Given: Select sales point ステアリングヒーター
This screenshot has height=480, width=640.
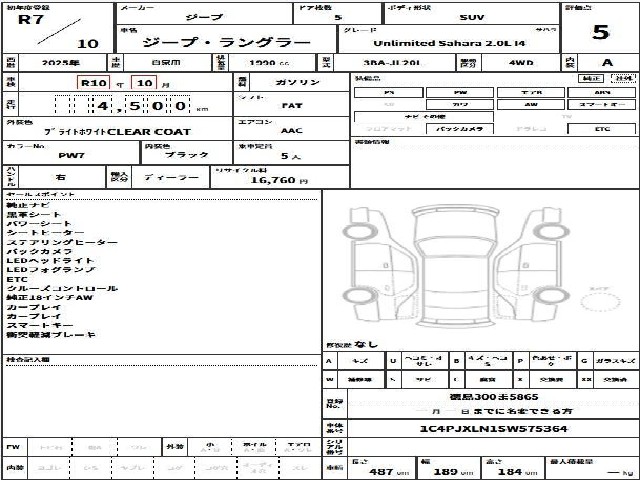Looking at the screenshot, I should [62, 242].
